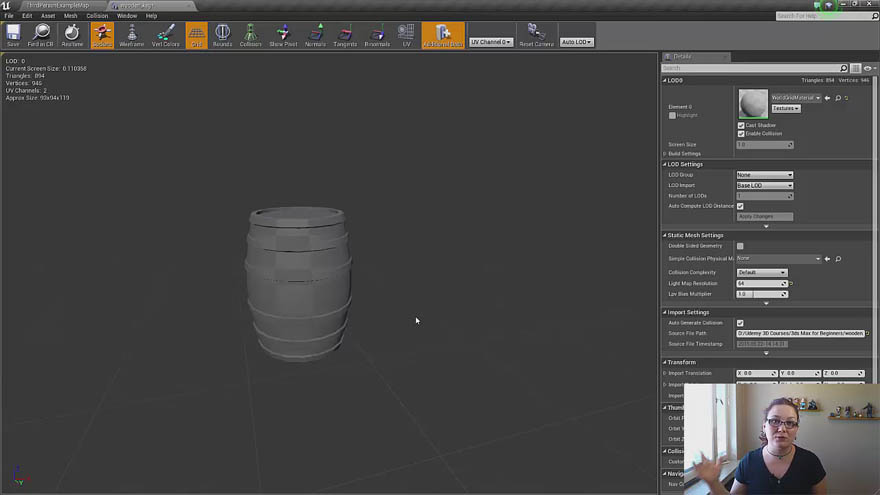Image resolution: width=880 pixels, height=495 pixels.
Task: Open Auto LOD dropdown
Action: (x=576, y=42)
